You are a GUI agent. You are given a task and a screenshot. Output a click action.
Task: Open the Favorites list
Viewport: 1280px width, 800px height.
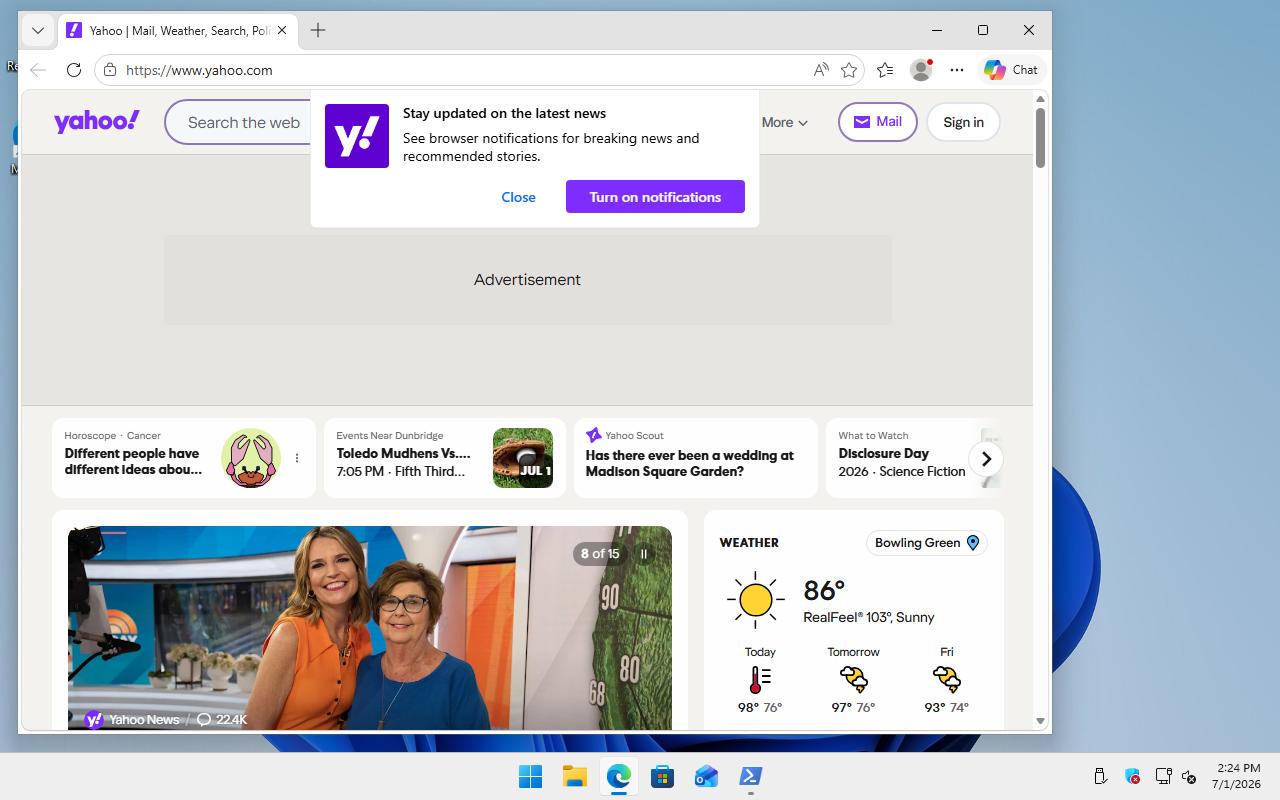(x=885, y=70)
